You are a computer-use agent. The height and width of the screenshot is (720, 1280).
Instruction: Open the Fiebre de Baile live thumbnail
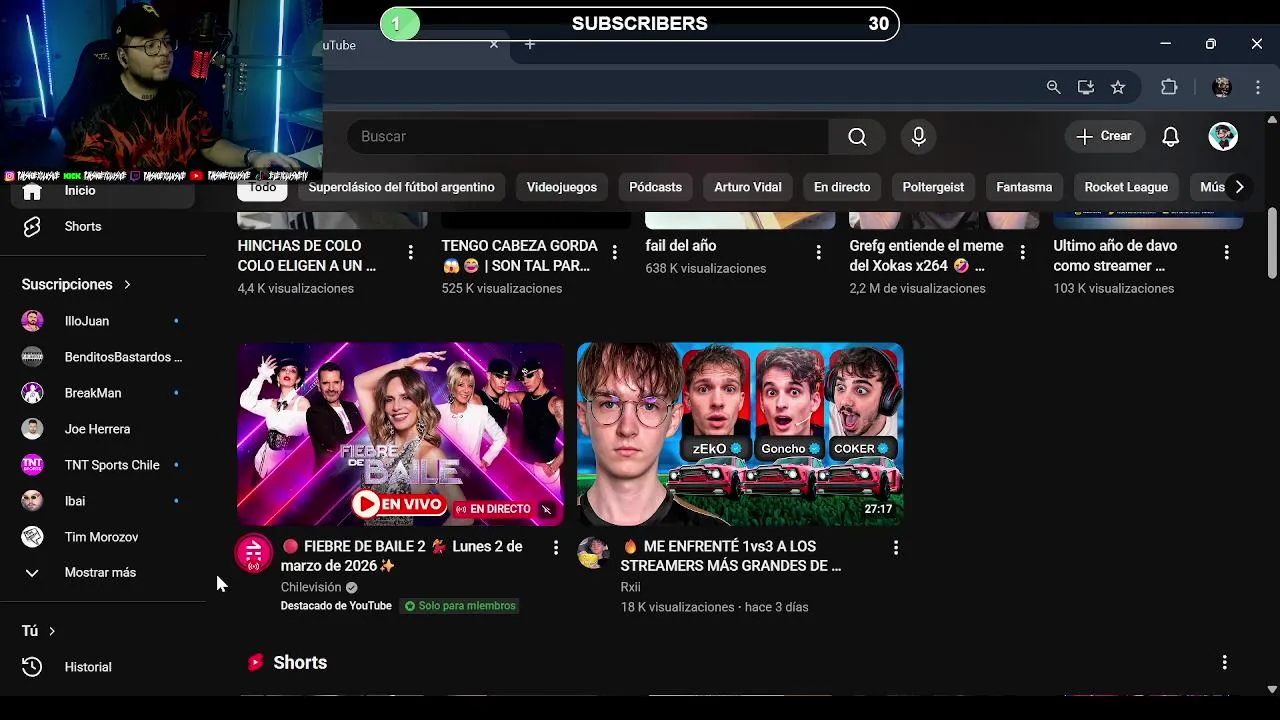coord(400,434)
